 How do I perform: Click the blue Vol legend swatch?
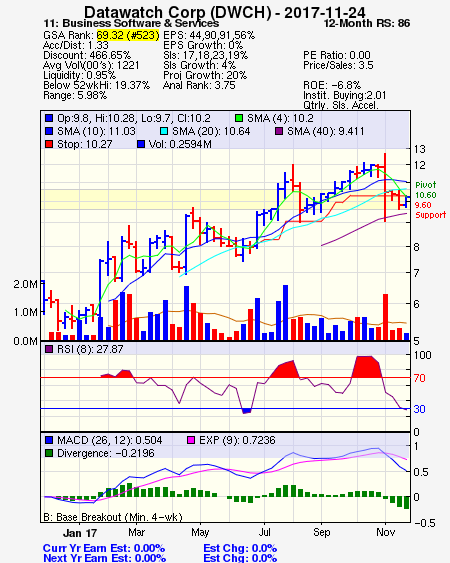[x=141, y=144]
